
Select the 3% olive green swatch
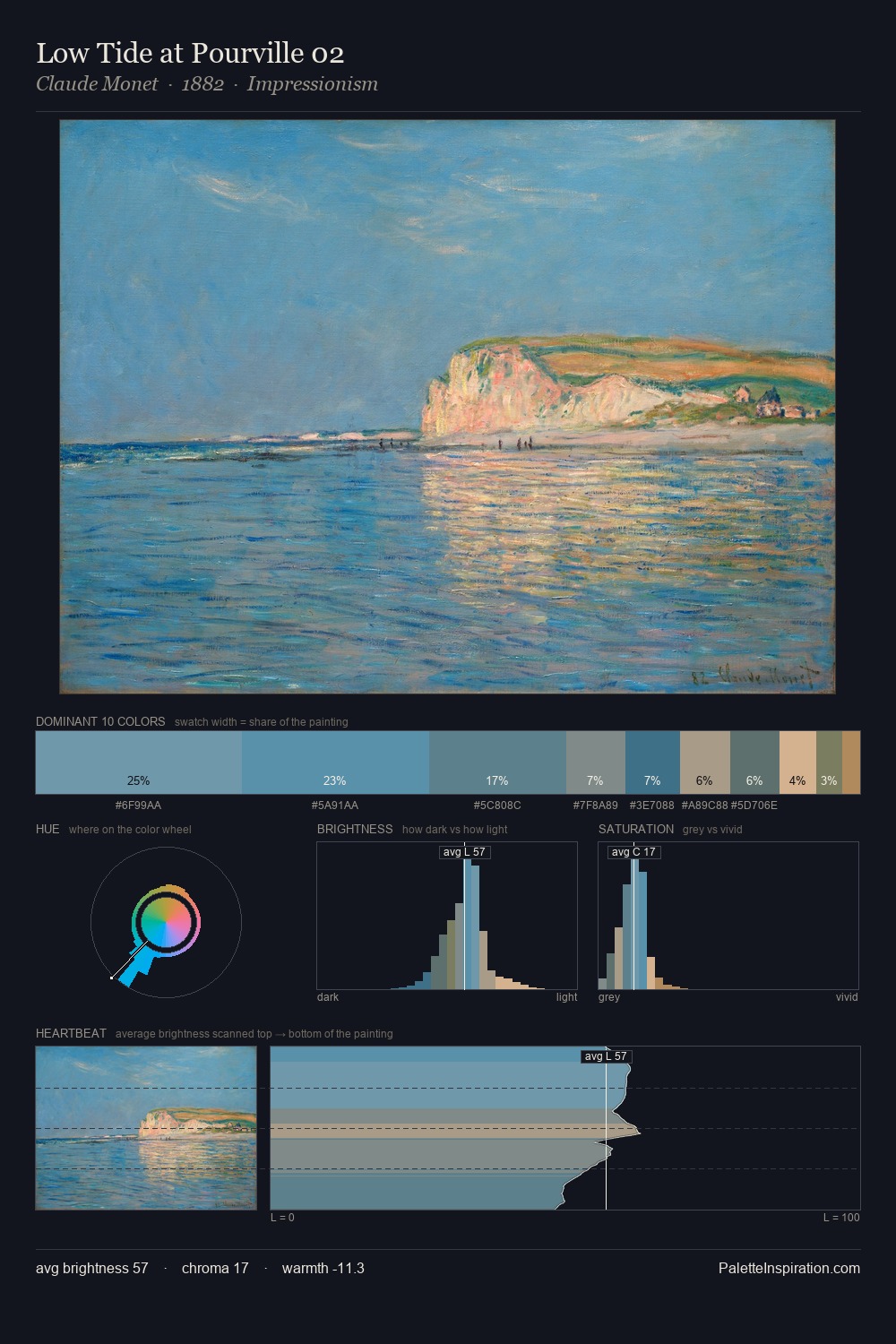(829, 762)
